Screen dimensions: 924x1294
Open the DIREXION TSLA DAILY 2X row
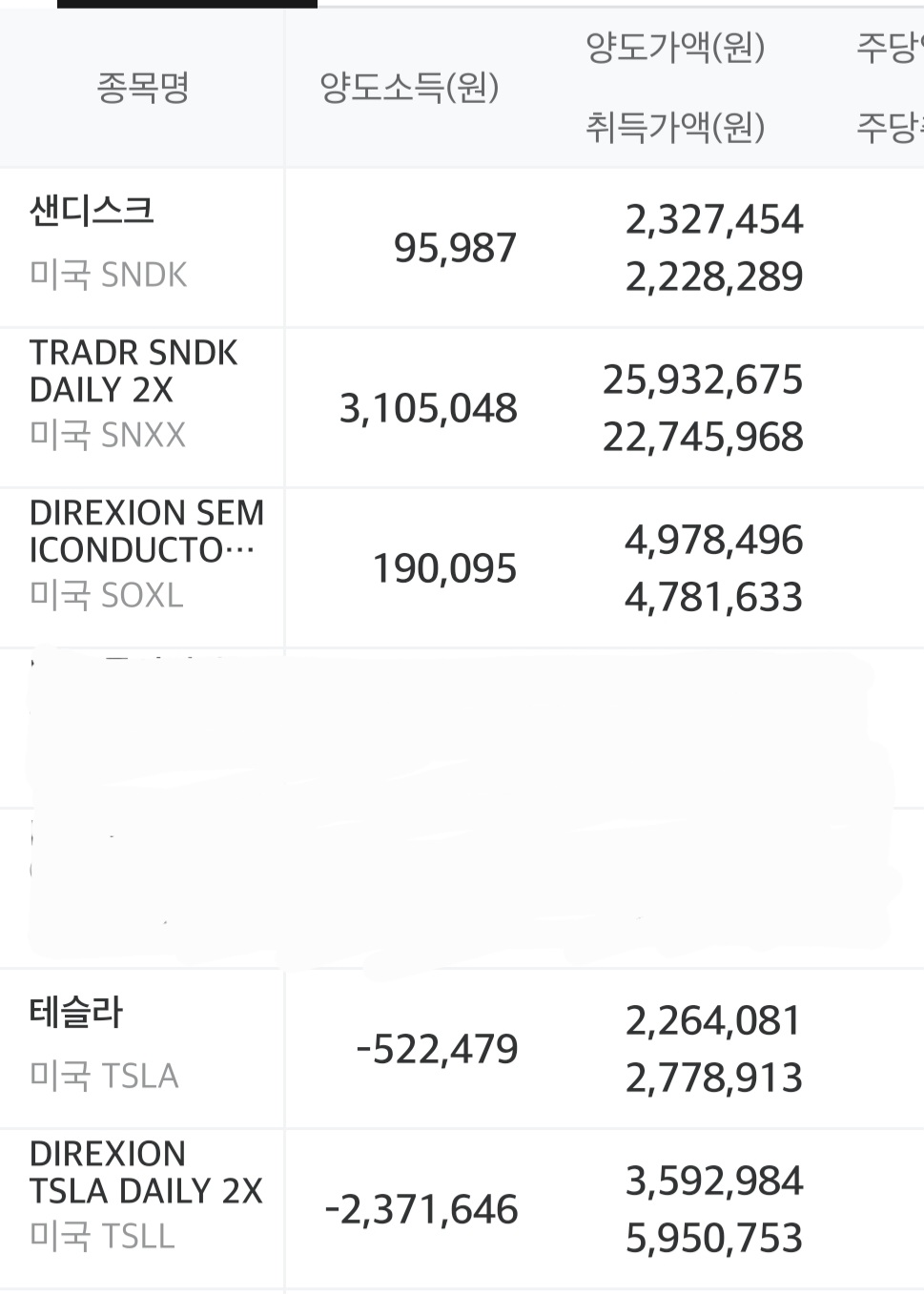point(462,1209)
